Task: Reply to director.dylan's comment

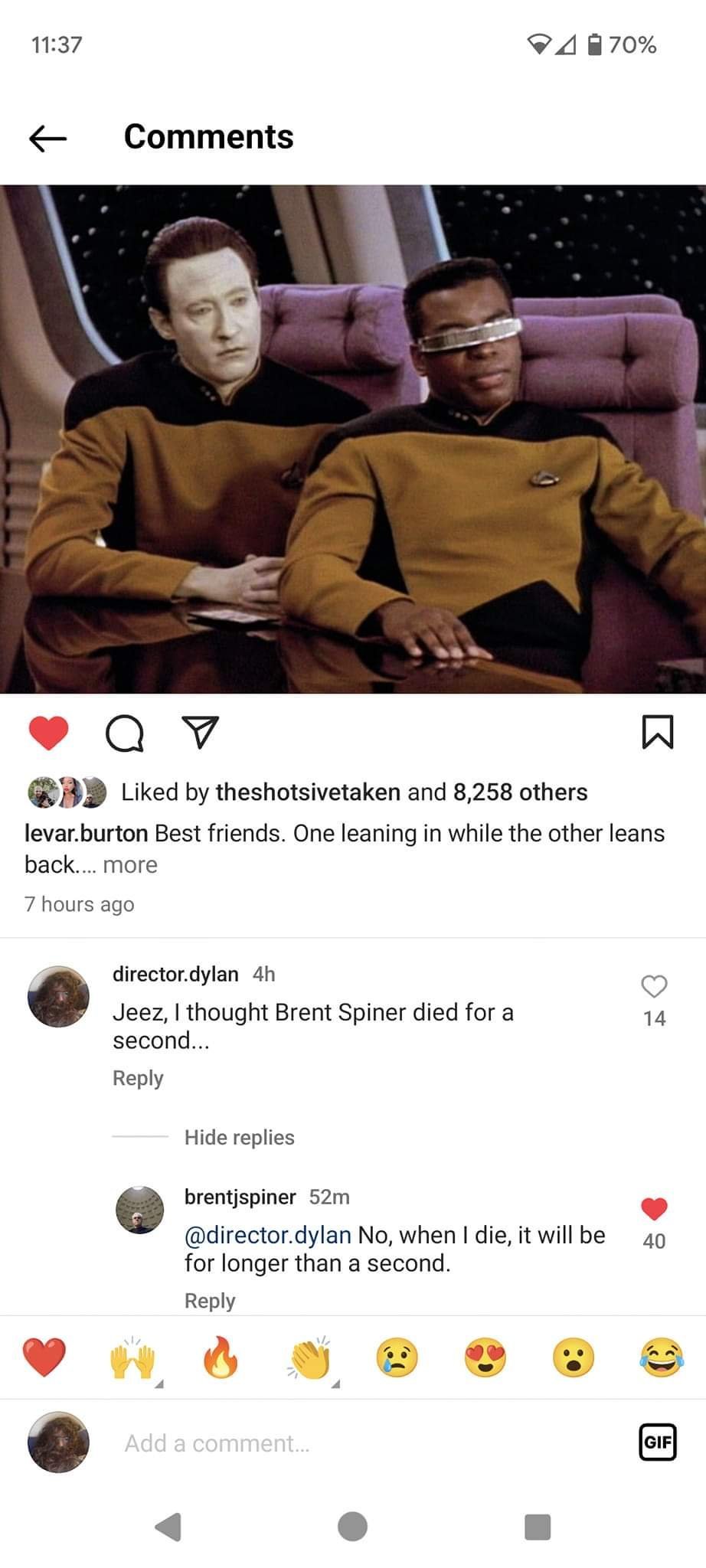Action: point(138,1077)
